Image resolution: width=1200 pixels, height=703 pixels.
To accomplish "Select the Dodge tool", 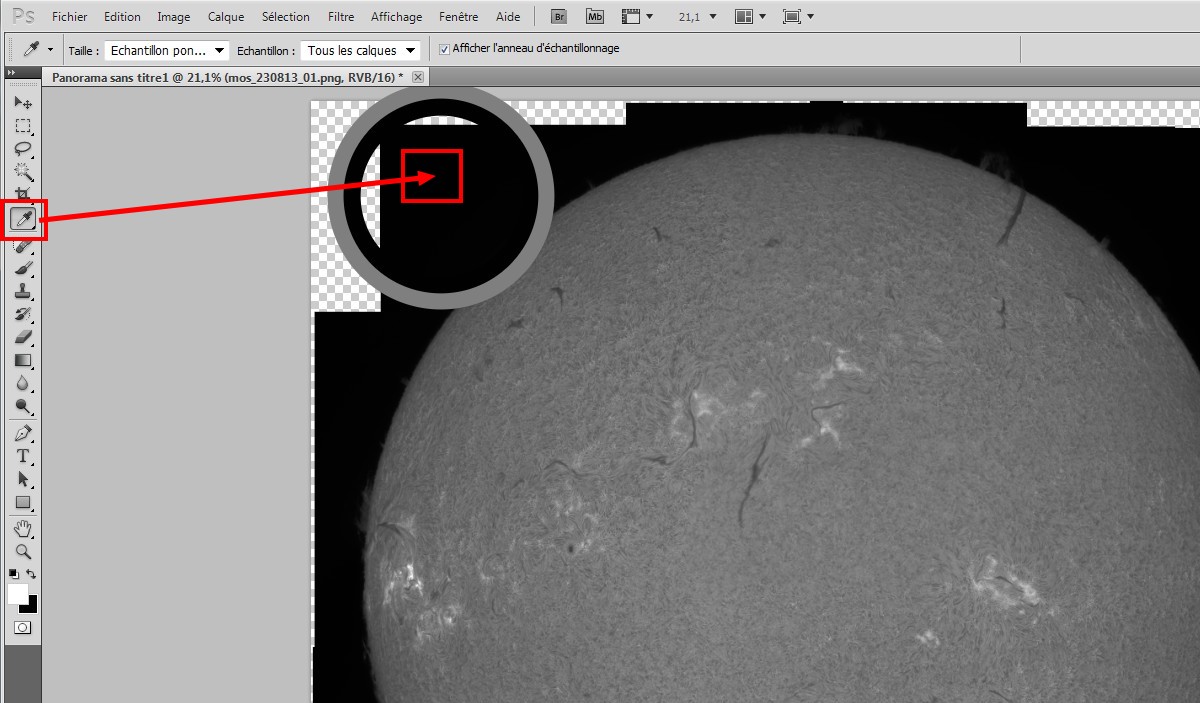I will (22, 406).
